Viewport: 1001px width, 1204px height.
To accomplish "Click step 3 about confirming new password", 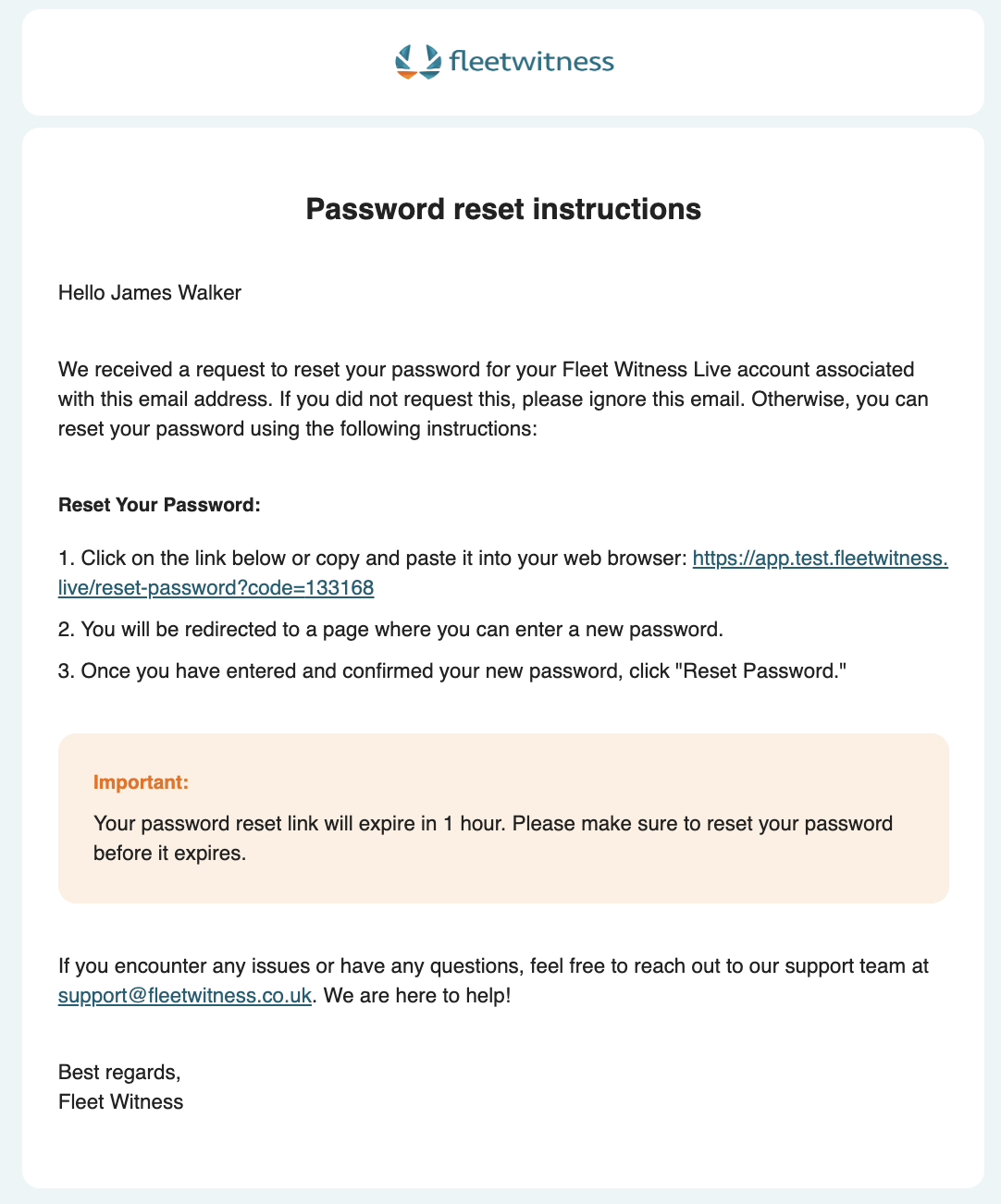I will click(x=452, y=670).
